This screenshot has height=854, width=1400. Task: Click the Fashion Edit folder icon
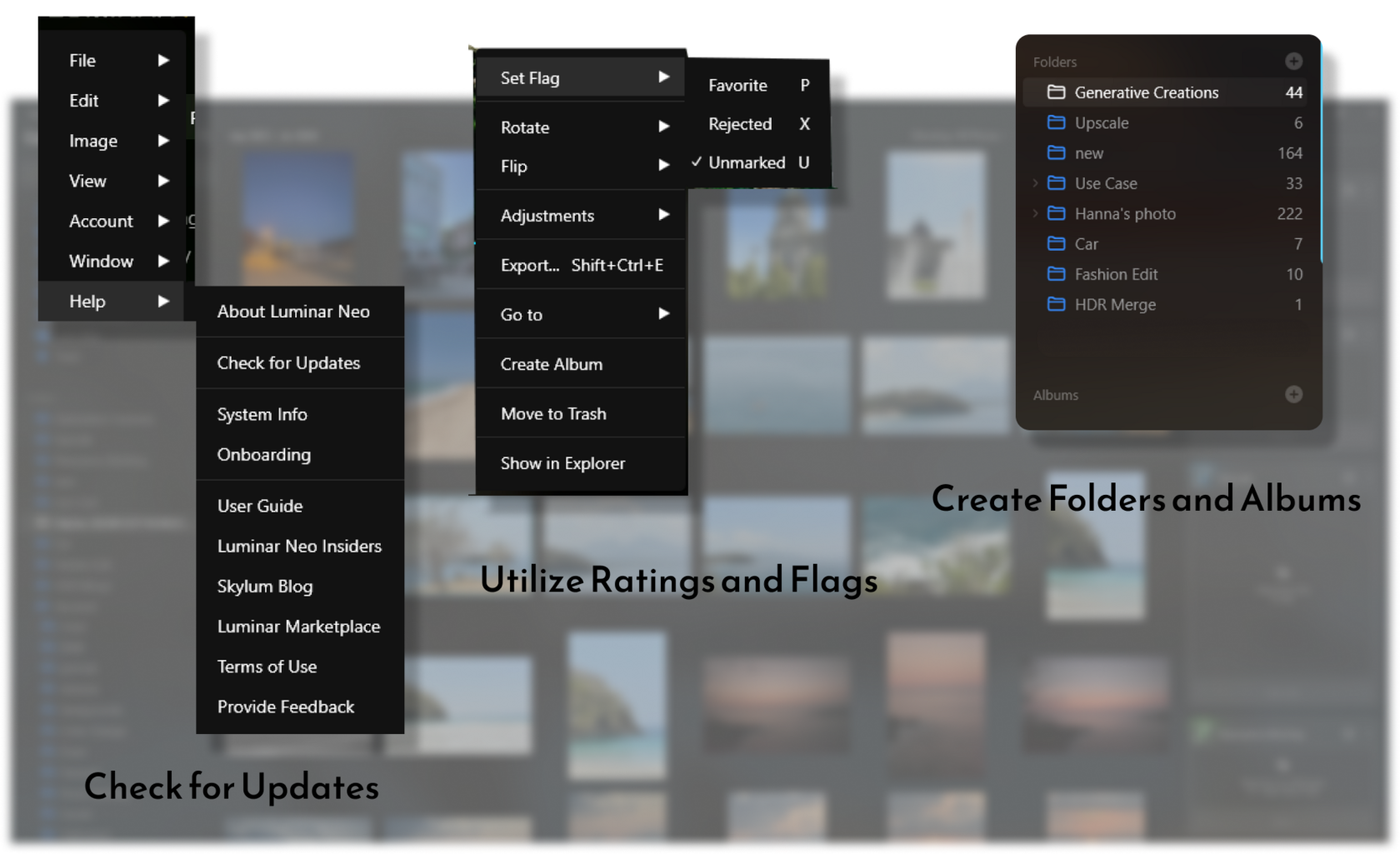pos(1056,274)
